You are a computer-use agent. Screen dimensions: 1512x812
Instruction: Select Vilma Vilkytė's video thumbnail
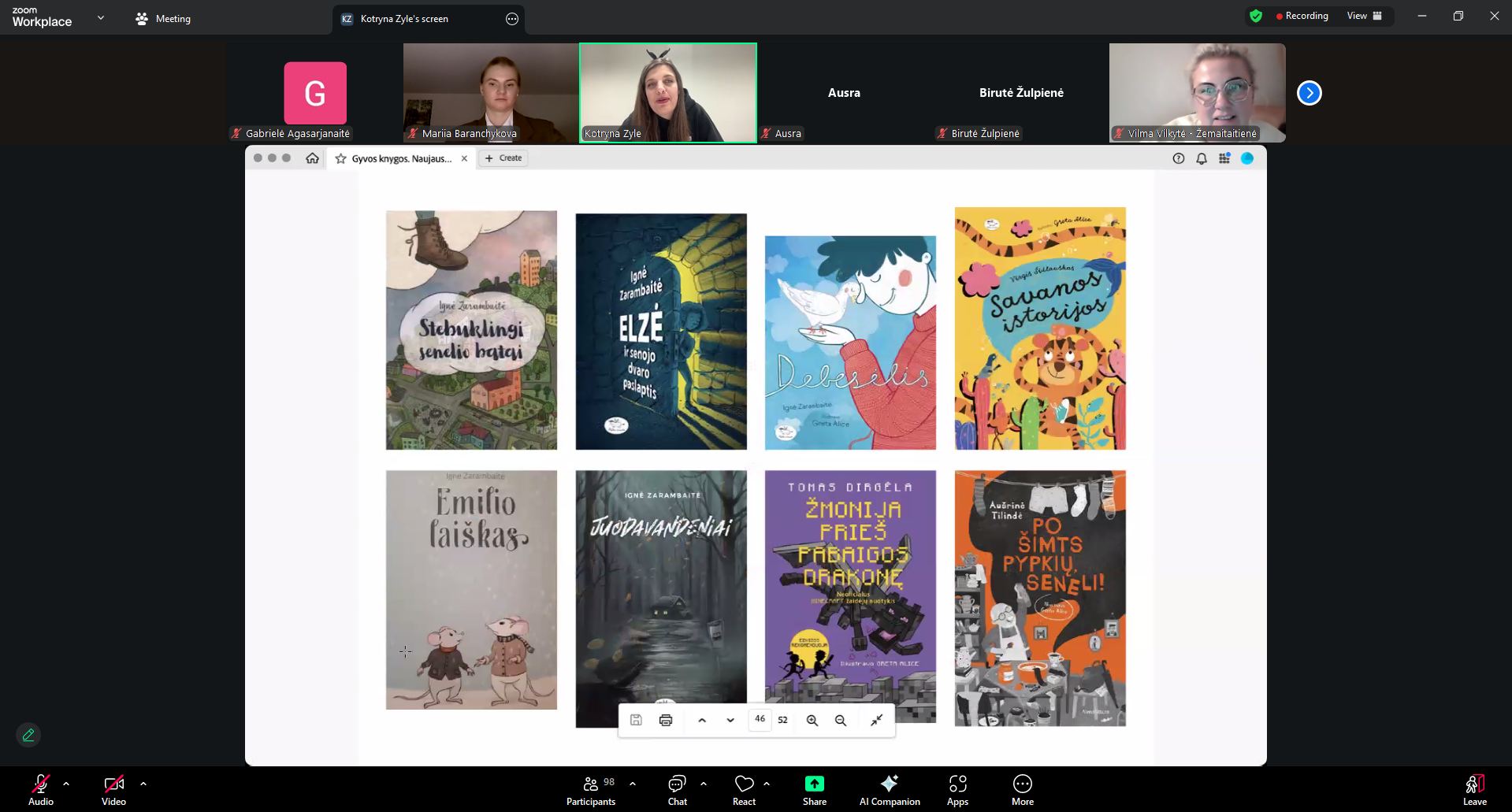(x=1197, y=92)
